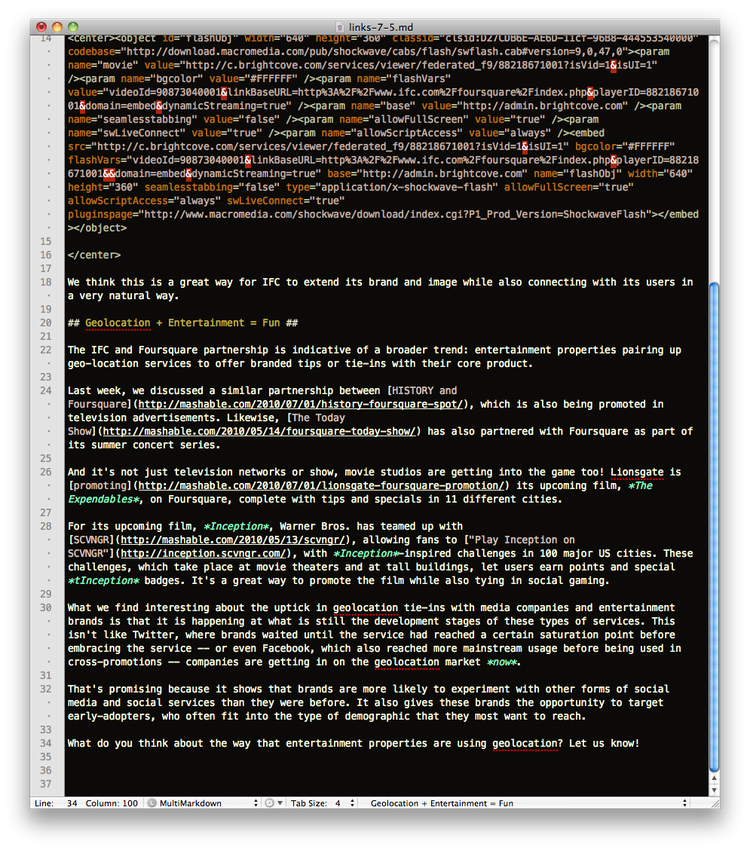Click the ></object> closing tag
The width and height of the screenshot is (750, 850).
pos(97,228)
